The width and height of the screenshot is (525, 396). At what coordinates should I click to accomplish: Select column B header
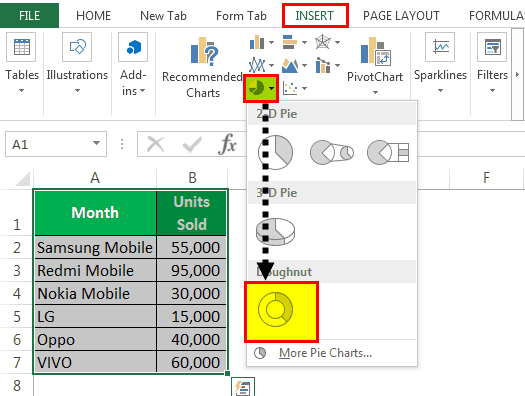192,178
